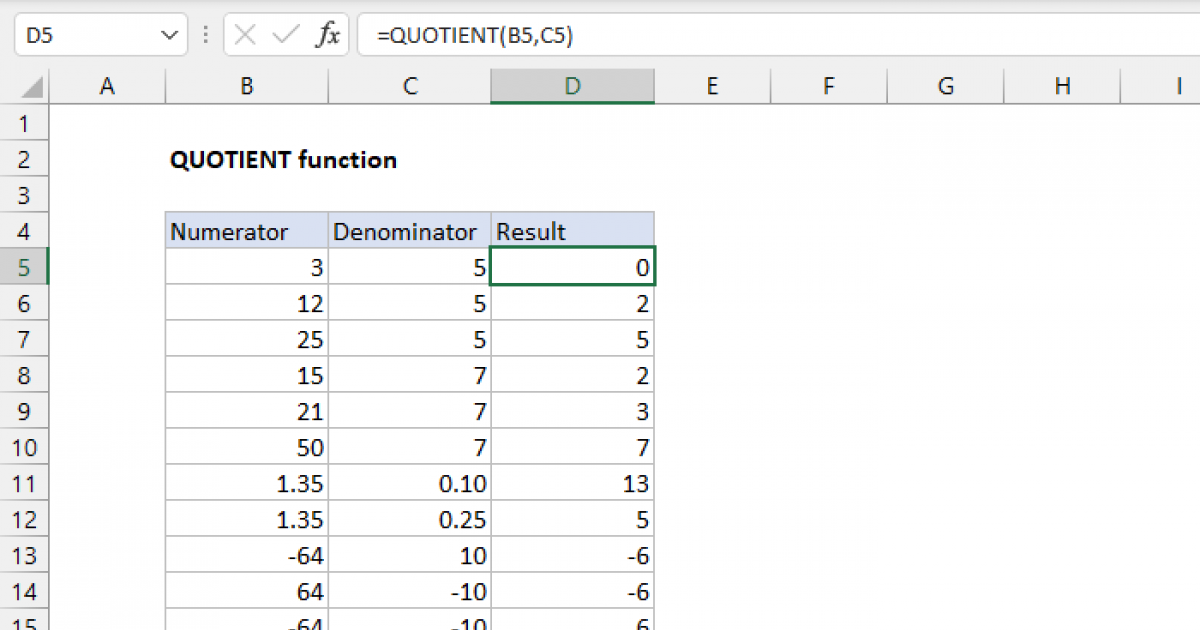Select numerator cell 64 in row 14
The height and width of the screenshot is (630, 1200).
point(246,592)
